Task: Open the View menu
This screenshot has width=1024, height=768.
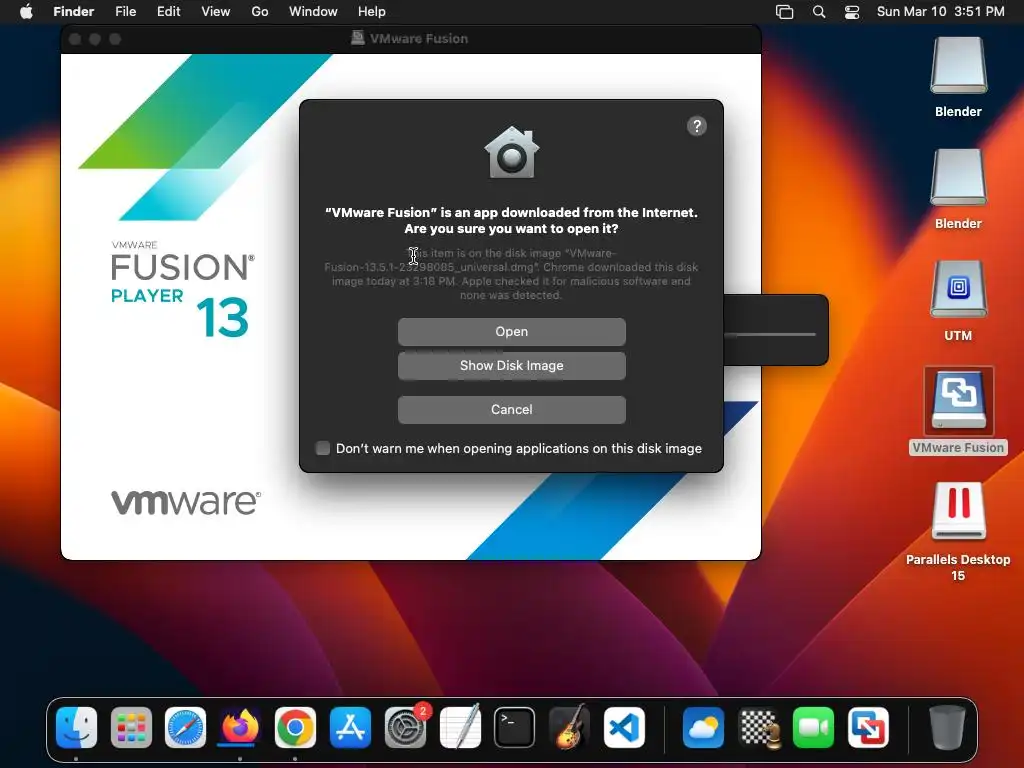Action: click(216, 12)
